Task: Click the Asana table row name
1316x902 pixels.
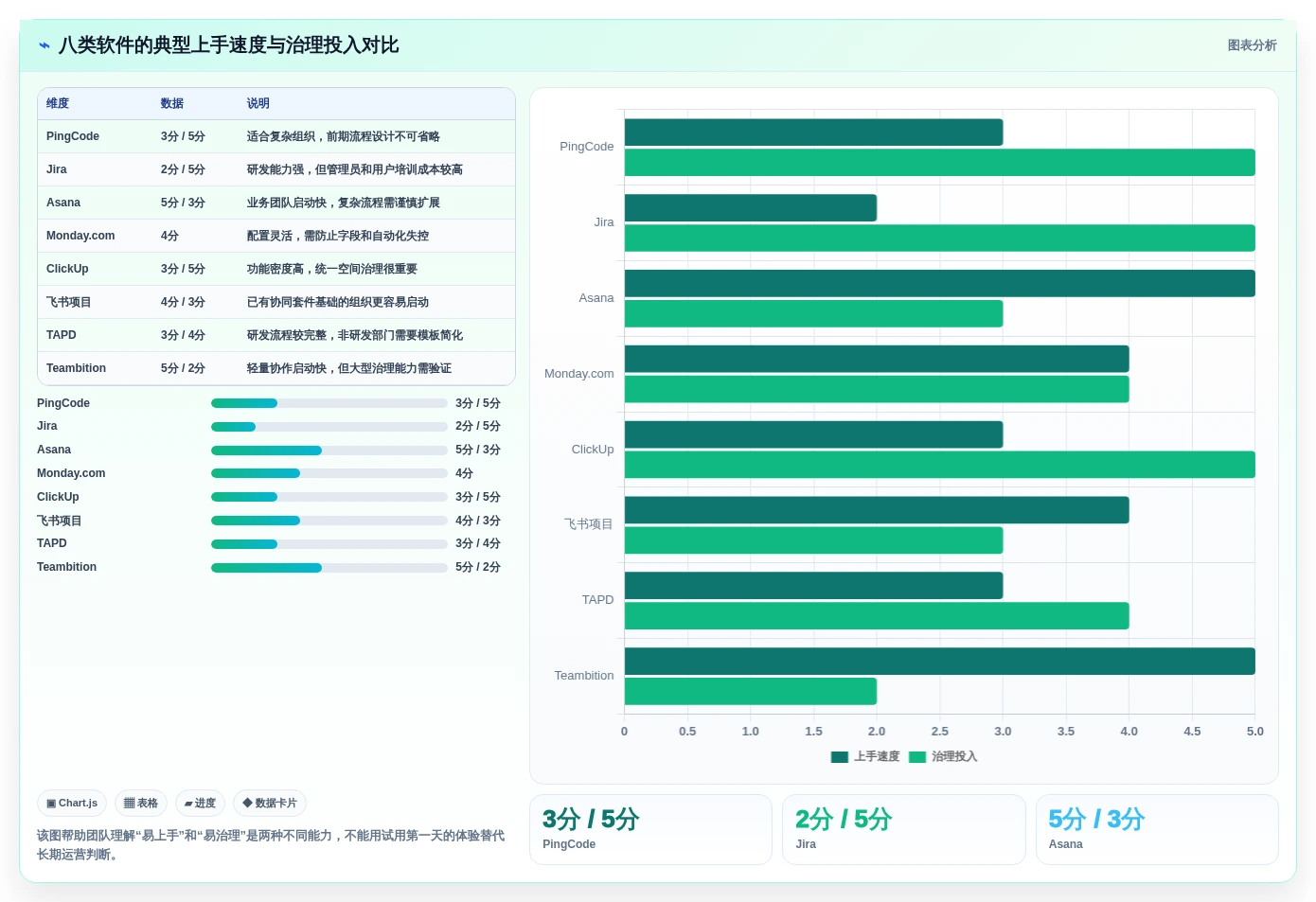Action: [x=63, y=203]
